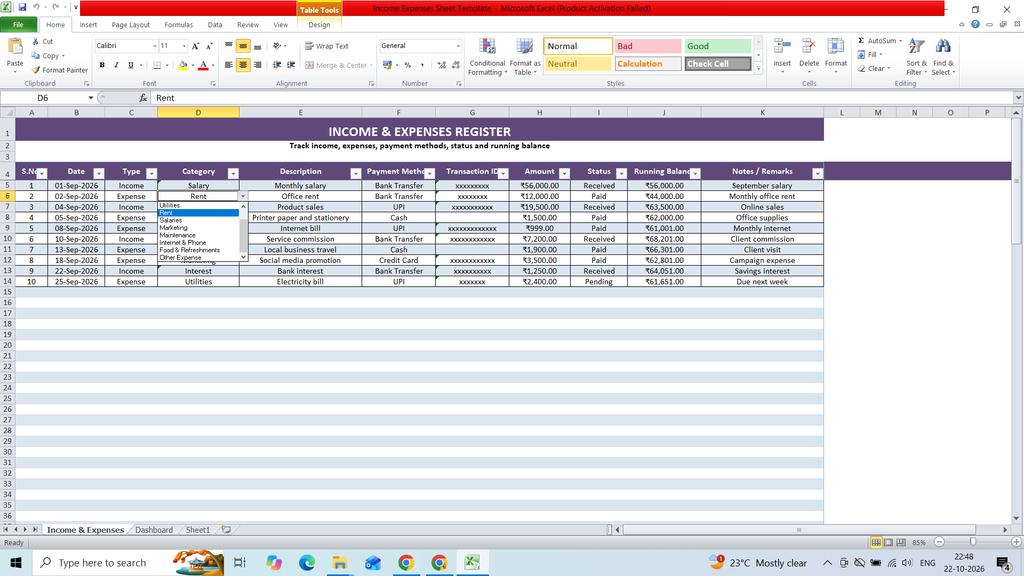Open the Date column filter dropdown
The height and width of the screenshot is (576, 1024).
(99, 174)
